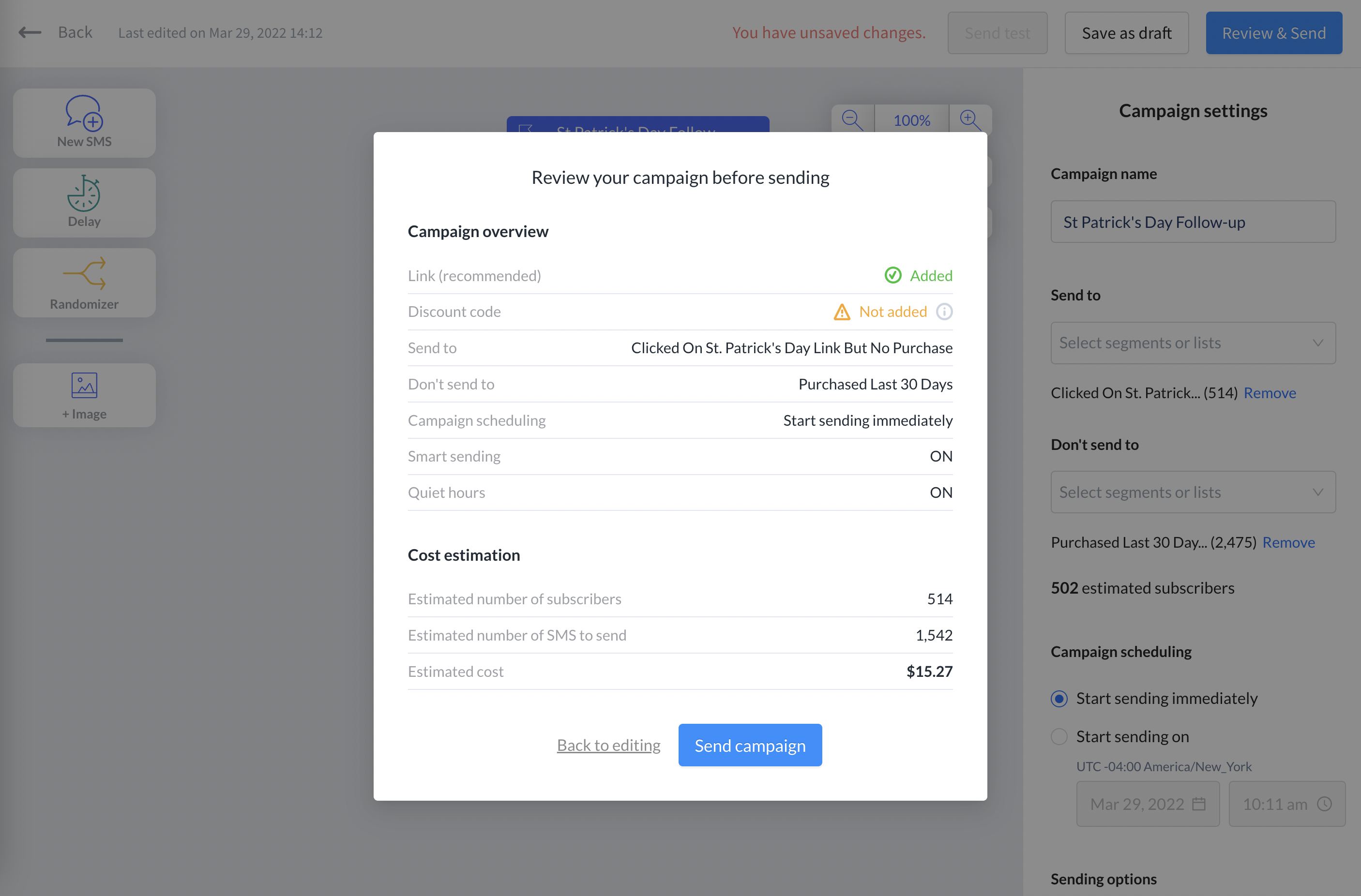This screenshot has width=1361, height=896.
Task: Remove the Purchased Last 30 Day segment
Action: click(x=1288, y=542)
